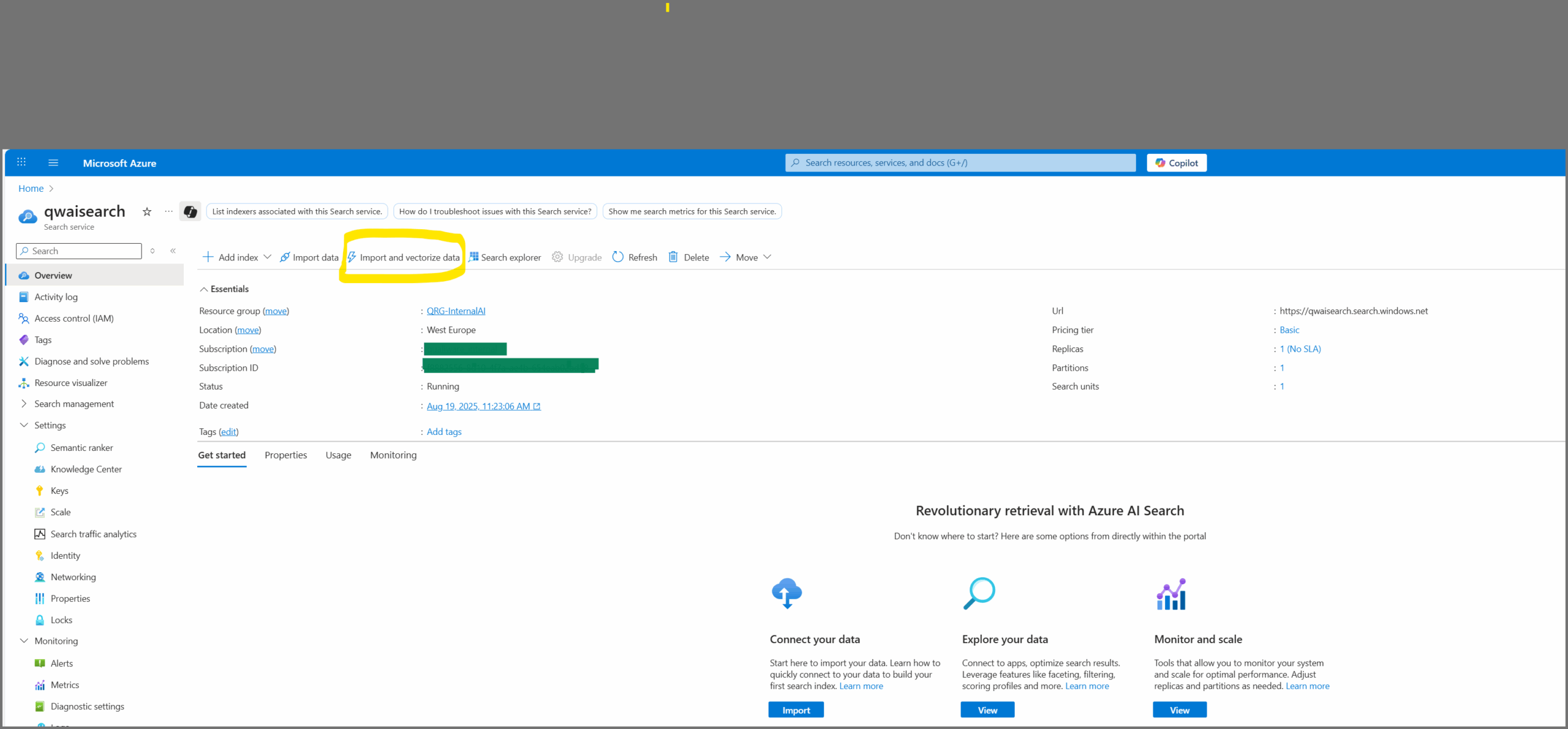The width and height of the screenshot is (1568, 729).
Task: Click the Copilot icon beside the service title
Action: point(190,212)
